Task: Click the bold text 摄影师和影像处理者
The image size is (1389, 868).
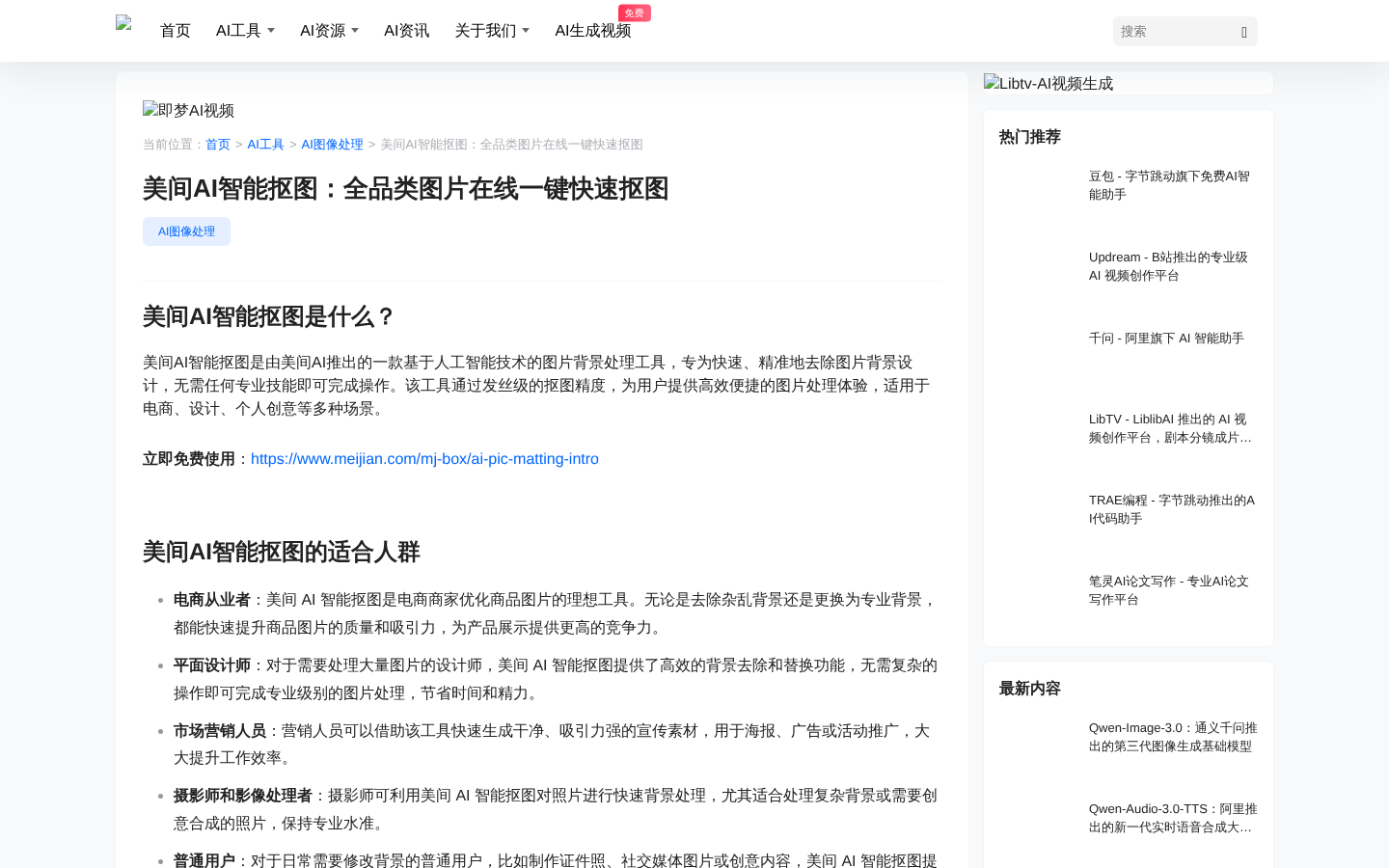Action: pos(243,796)
